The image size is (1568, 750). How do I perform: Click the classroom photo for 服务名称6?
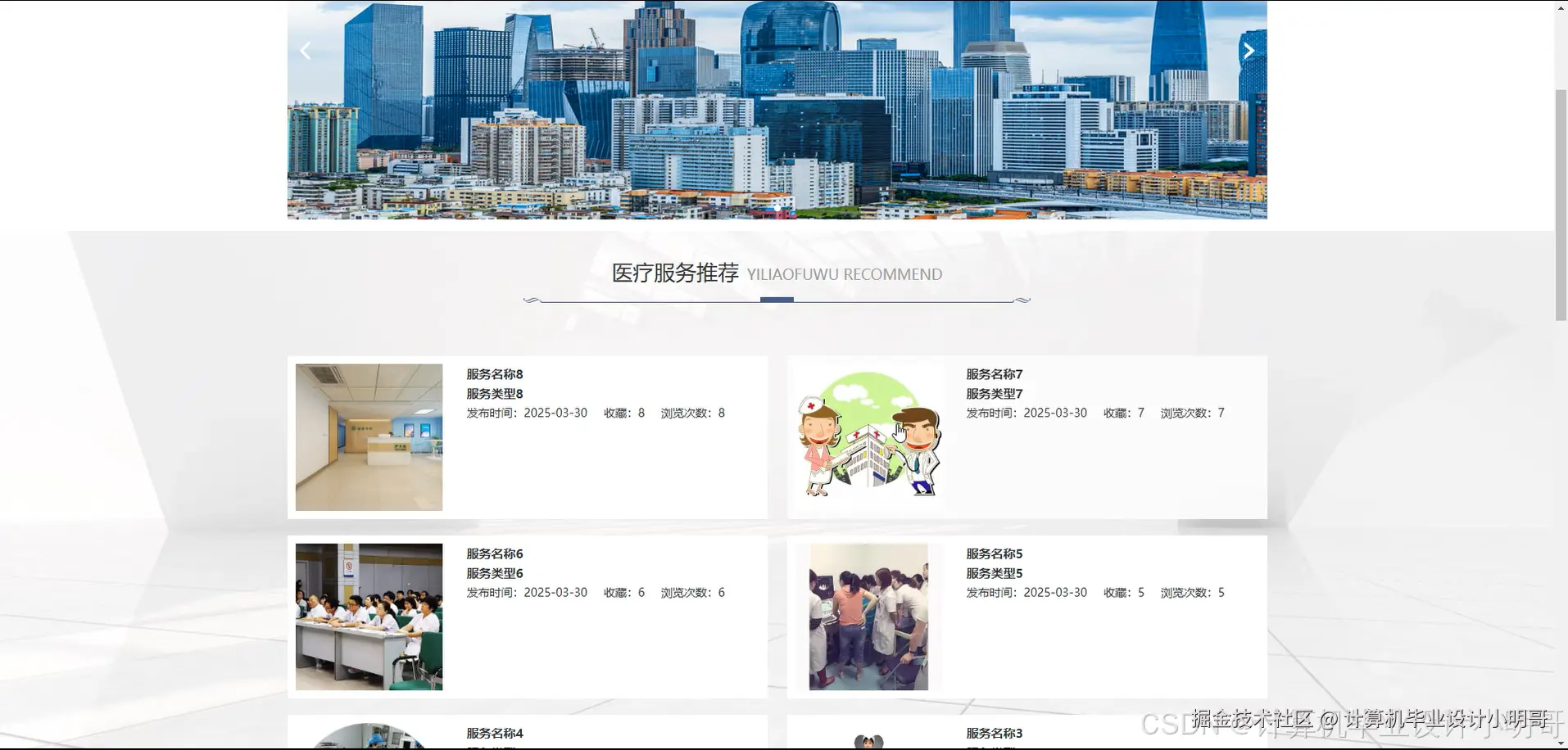pos(369,617)
